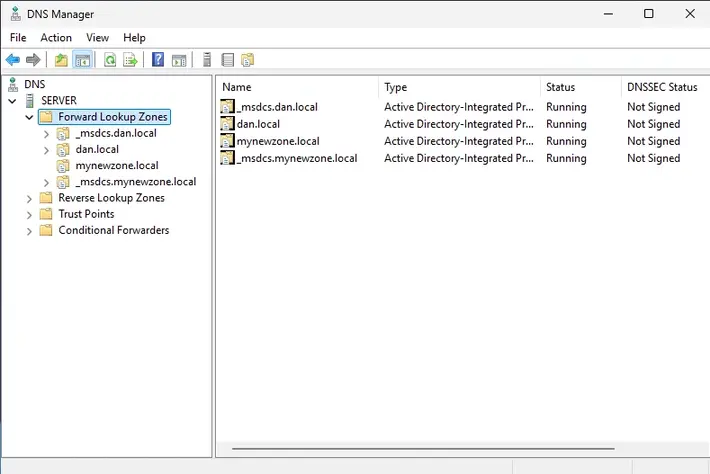Collapse the SERVER node
Image resolution: width=710 pixels, height=474 pixels.
point(12,101)
